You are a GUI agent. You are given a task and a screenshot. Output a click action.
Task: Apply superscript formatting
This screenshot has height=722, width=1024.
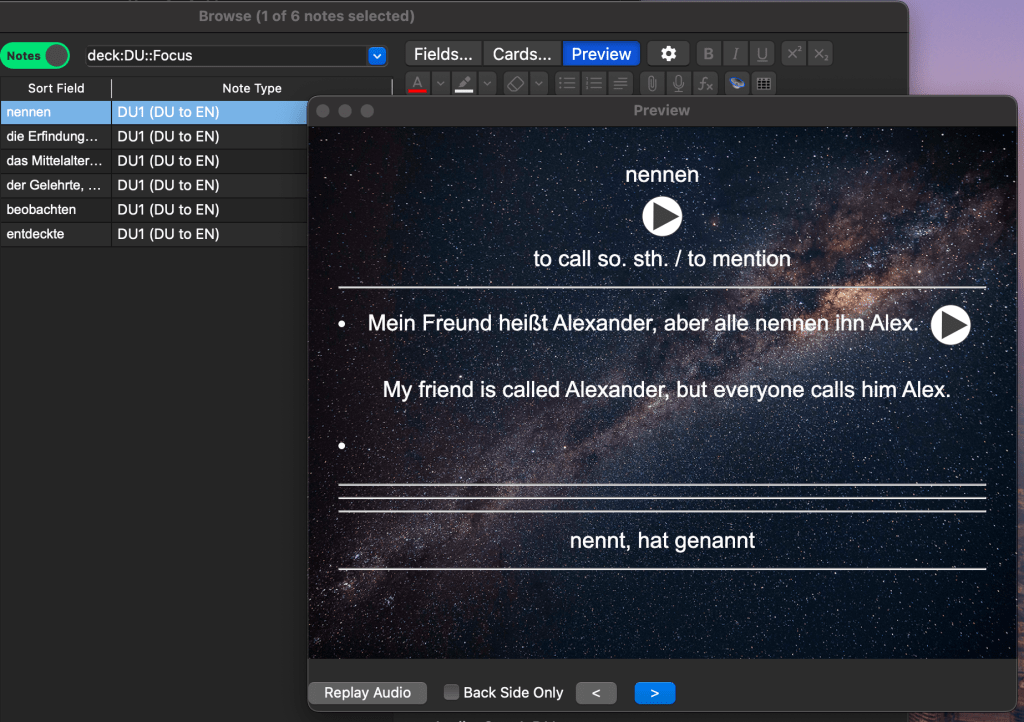(x=793, y=54)
